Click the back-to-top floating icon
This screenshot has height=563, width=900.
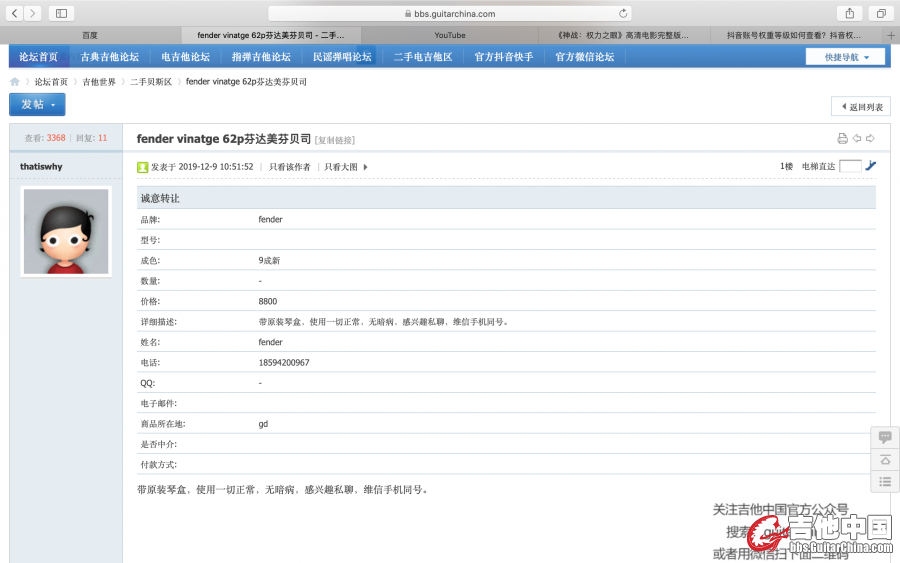(x=885, y=460)
